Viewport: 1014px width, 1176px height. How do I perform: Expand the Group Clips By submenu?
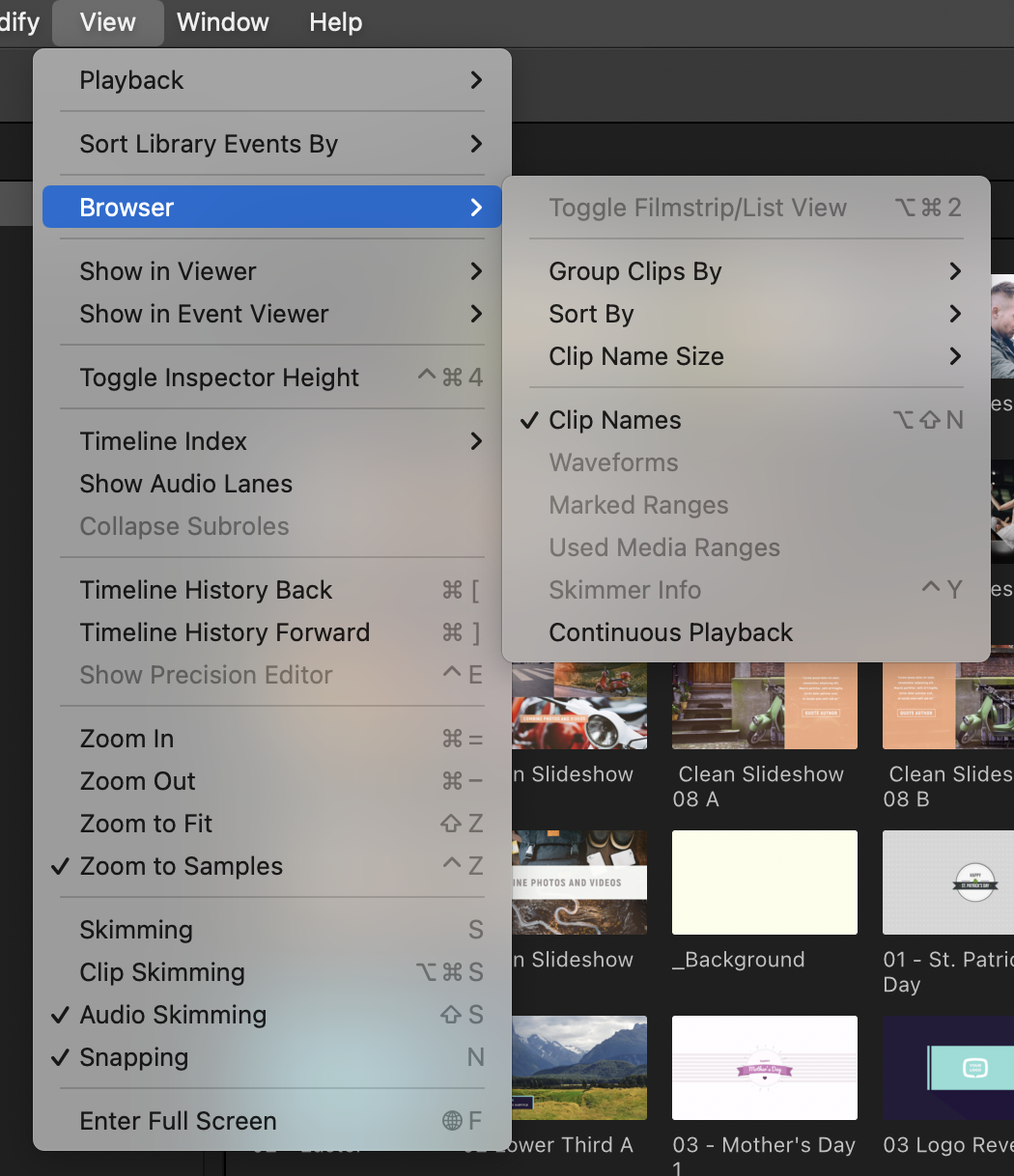(x=634, y=271)
